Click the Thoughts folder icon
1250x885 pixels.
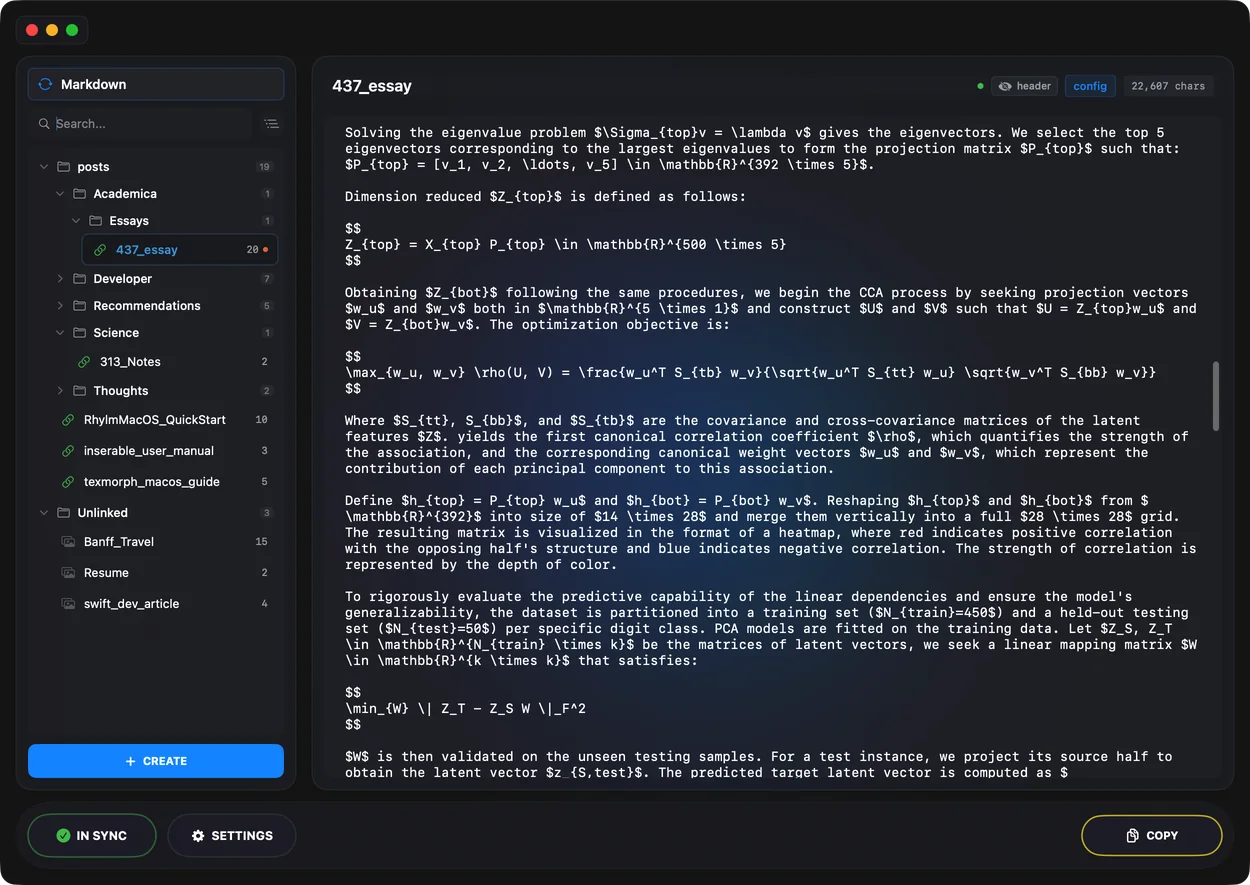[x=79, y=391]
